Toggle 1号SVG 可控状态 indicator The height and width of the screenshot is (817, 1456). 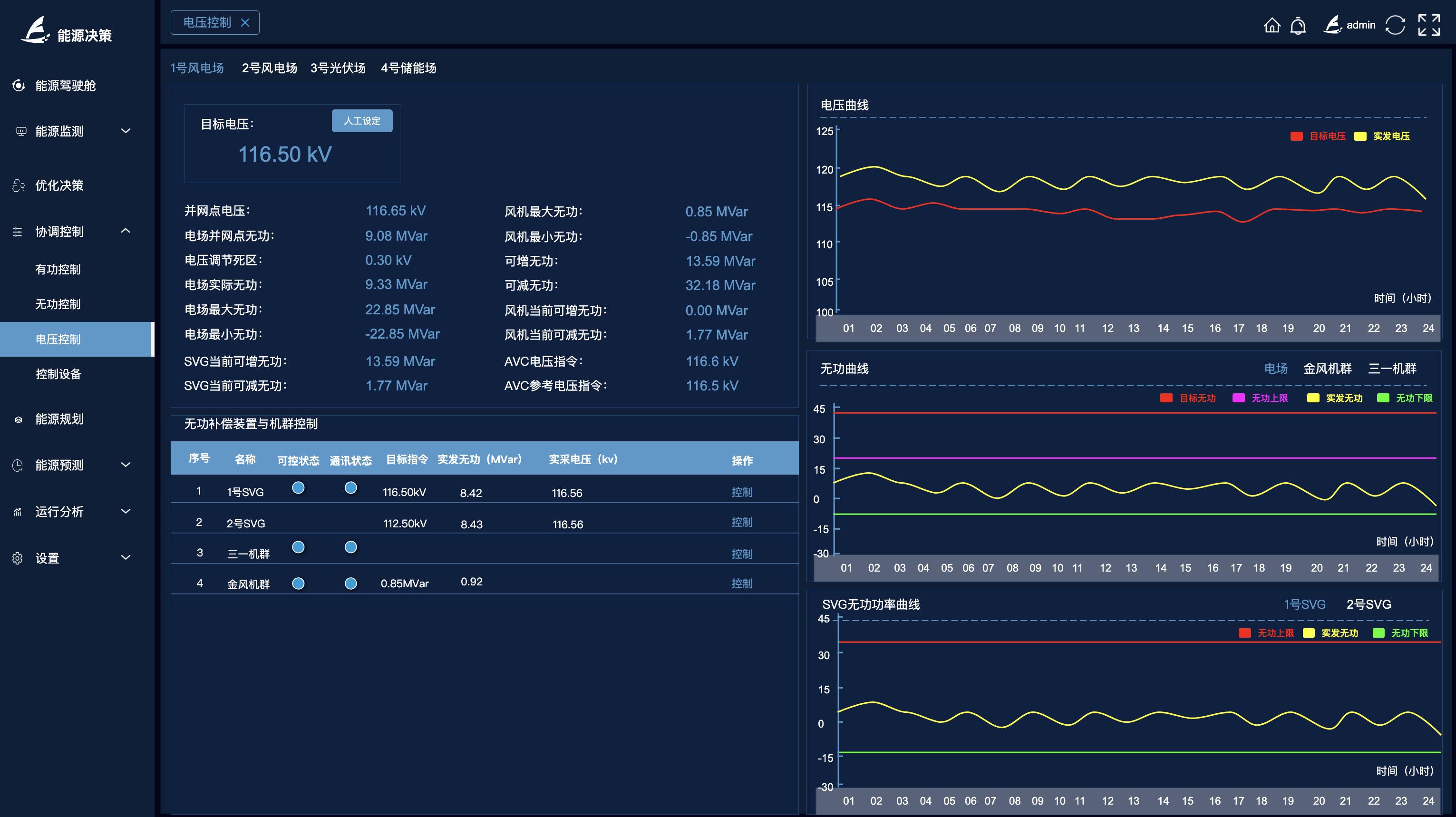coord(298,488)
